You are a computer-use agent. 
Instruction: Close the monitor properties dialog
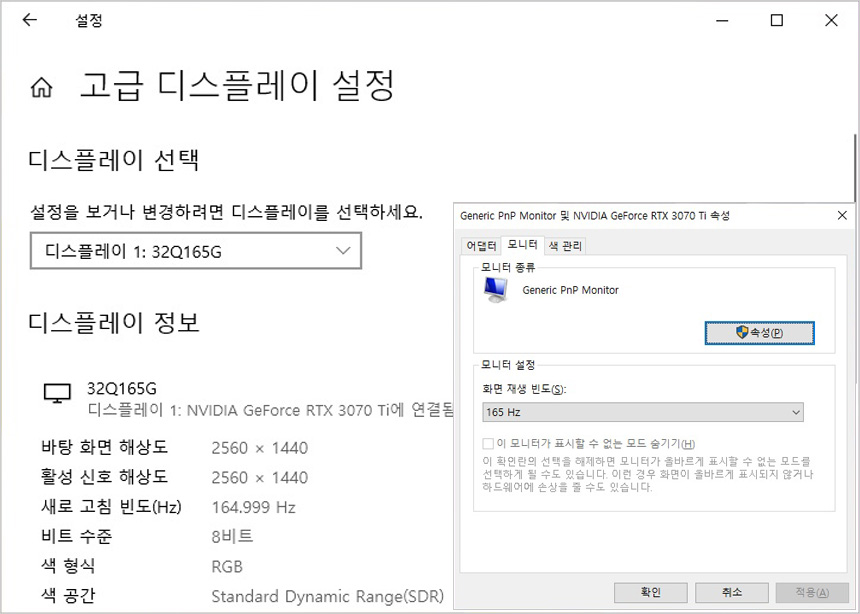click(x=842, y=215)
